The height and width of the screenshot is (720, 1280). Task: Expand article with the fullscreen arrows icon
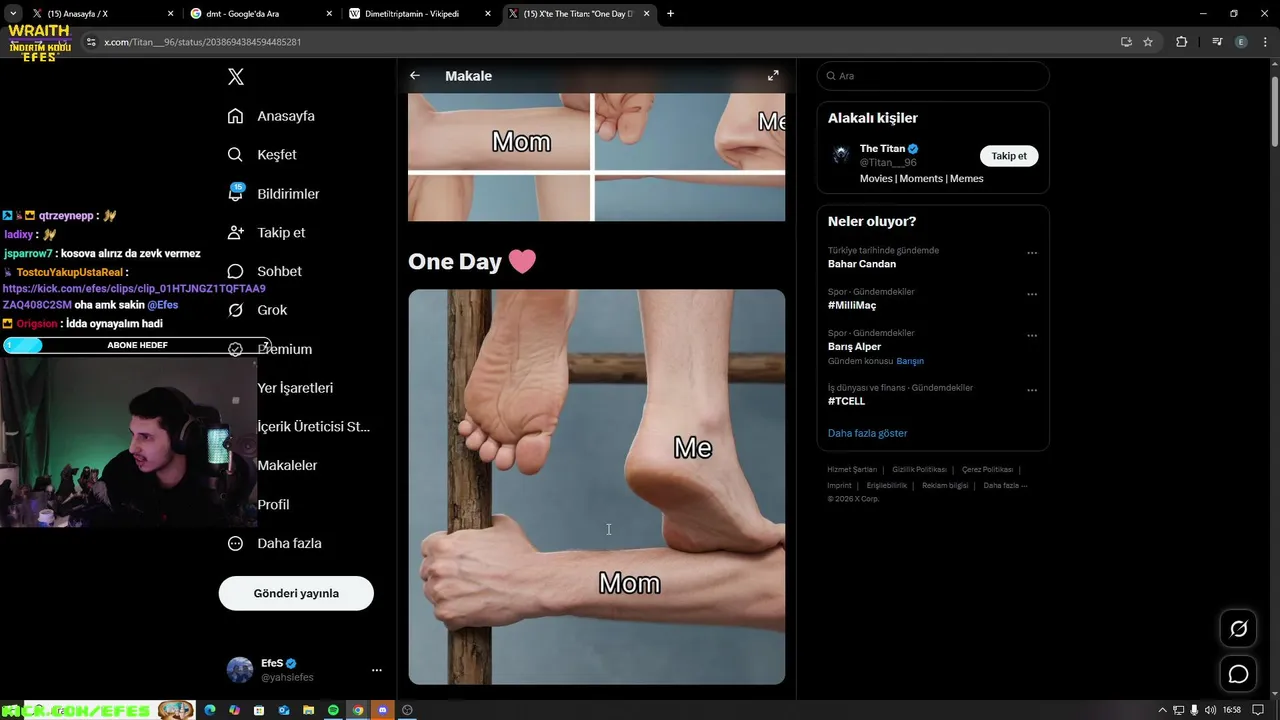[773, 76]
